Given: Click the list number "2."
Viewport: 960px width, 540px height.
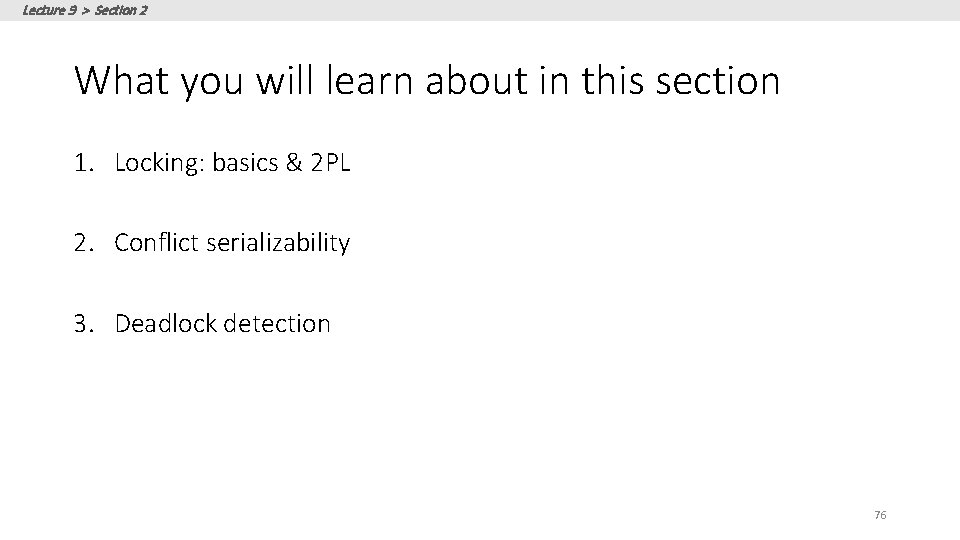Looking at the screenshot, I should (84, 242).
